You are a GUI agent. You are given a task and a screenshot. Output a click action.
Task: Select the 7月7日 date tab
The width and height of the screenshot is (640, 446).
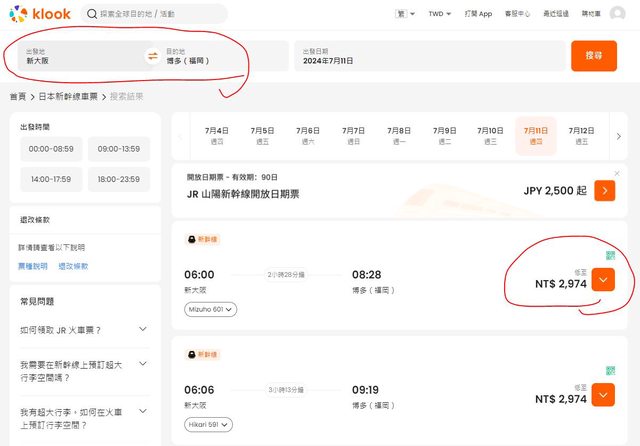tap(353, 135)
